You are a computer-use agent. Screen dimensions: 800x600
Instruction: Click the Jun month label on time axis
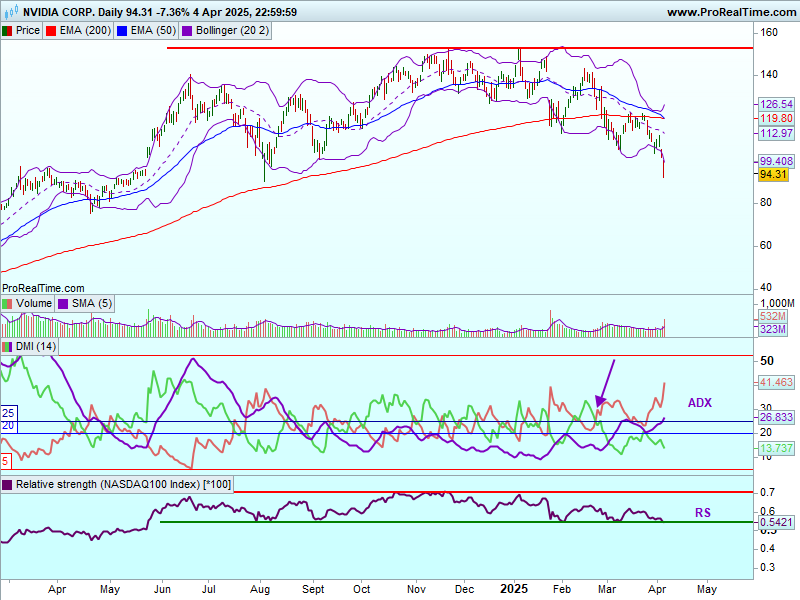click(162, 590)
